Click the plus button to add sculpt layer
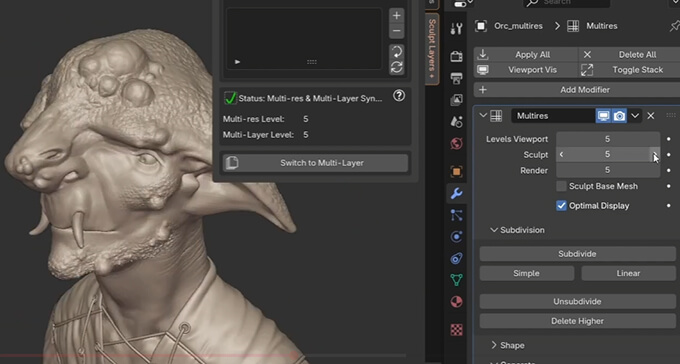Viewport: 680px width, 364px height. (x=396, y=16)
